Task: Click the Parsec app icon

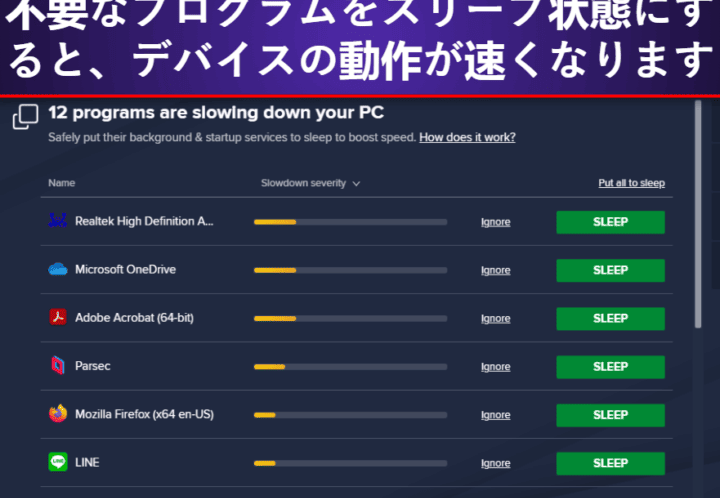Action: (x=58, y=366)
